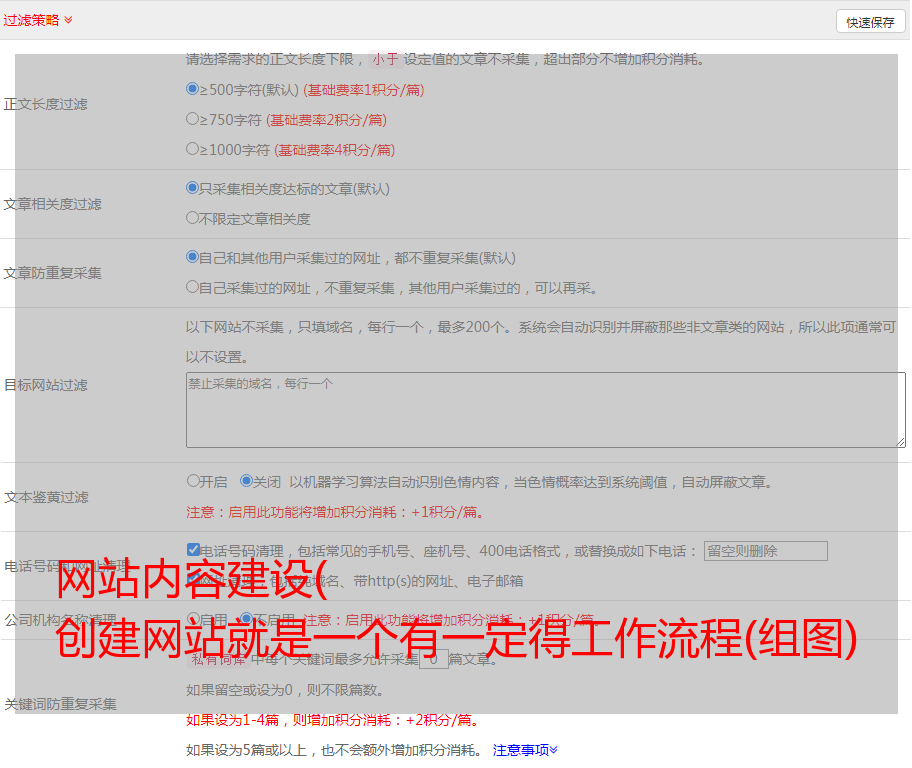Click the 快速保存 button
The height and width of the screenshot is (768, 912).
click(870, 22)
